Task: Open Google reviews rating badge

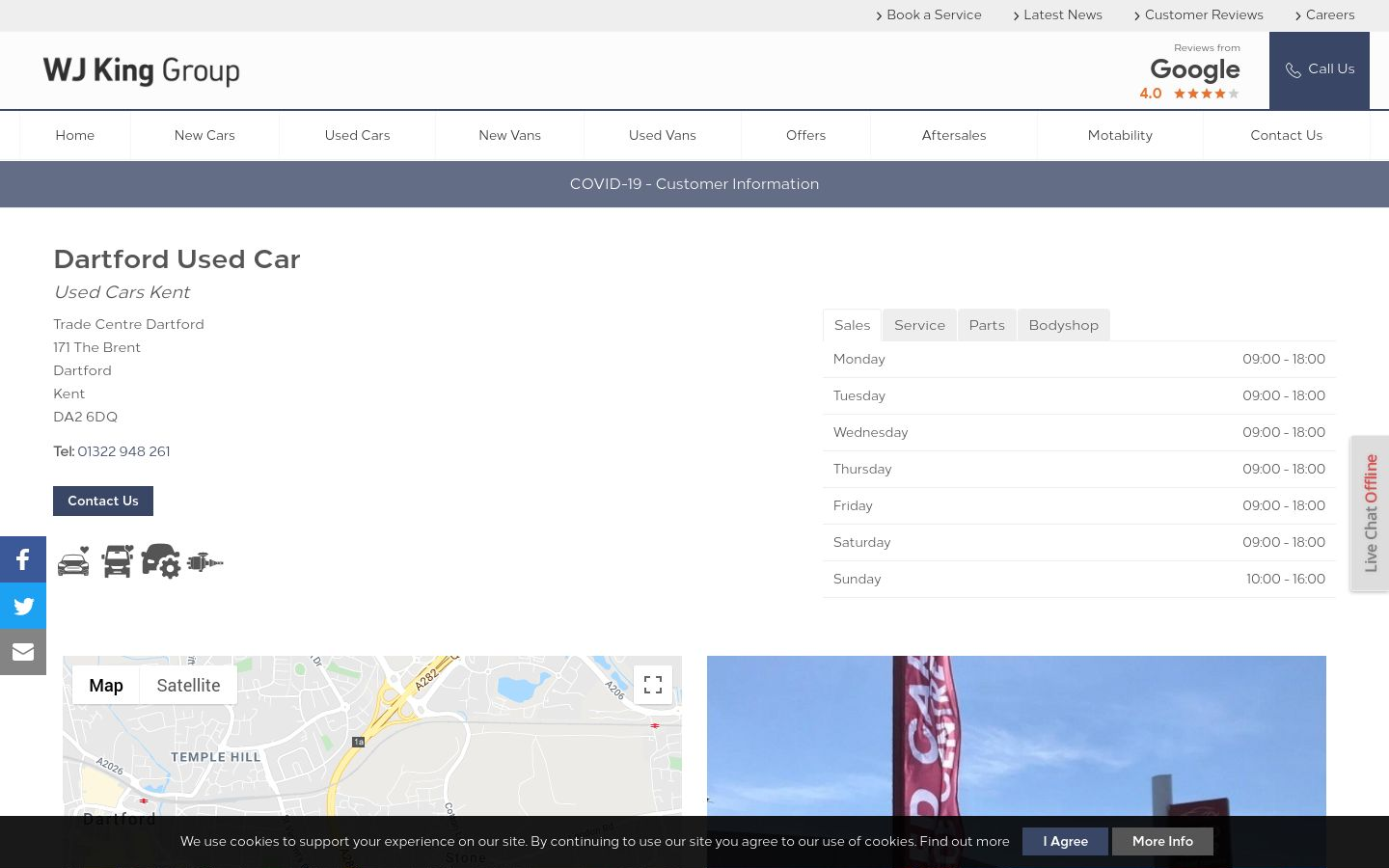Action: (x=1189, y=72)
